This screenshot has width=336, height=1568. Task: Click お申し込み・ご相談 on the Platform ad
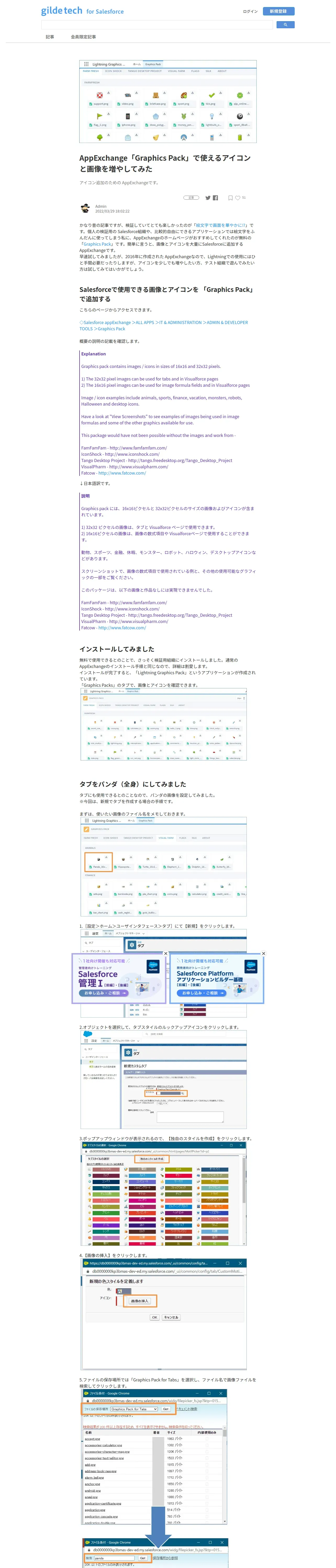pyautogui.click(x=201, y=993)
